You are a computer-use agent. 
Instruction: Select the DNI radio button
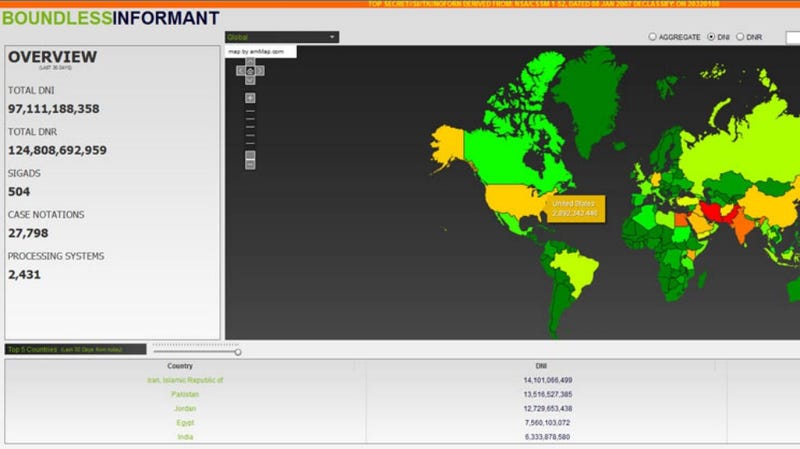click(x=711, y=37)
